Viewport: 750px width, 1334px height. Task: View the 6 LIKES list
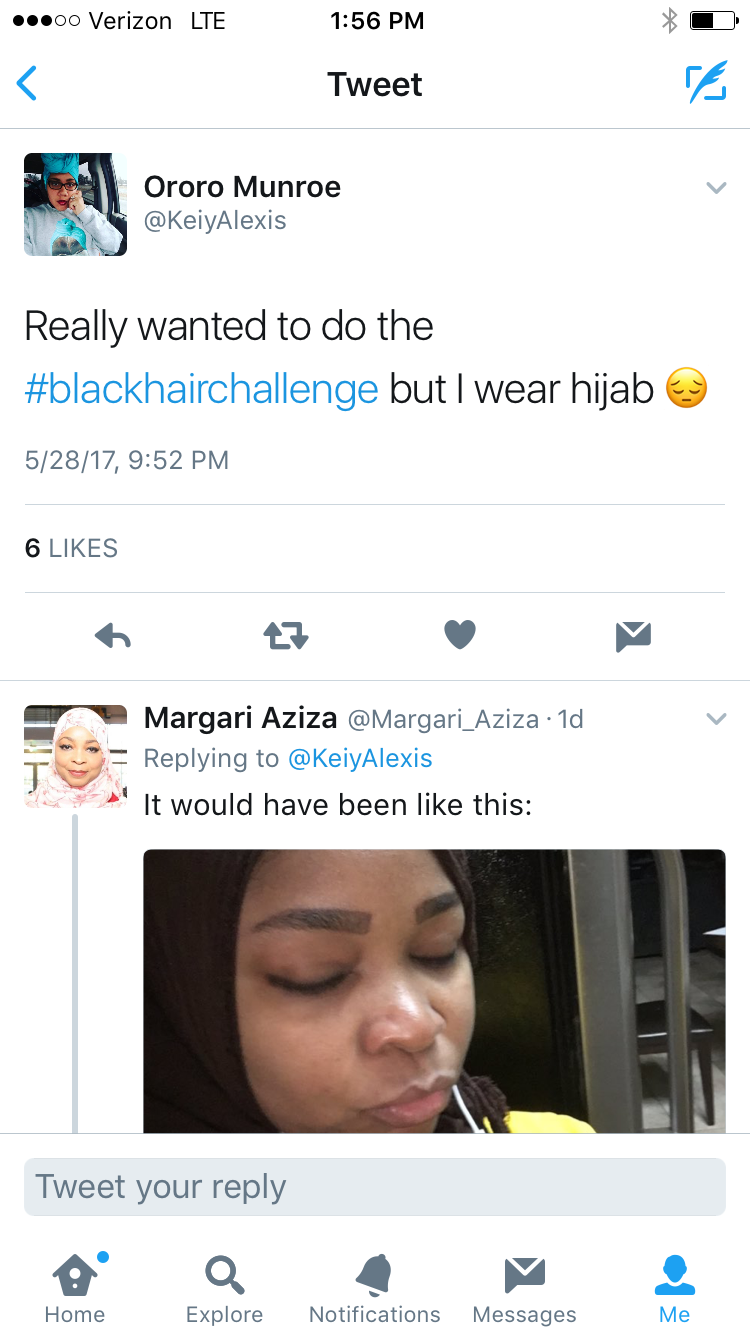pyautogui.click(x=71, y=548)
